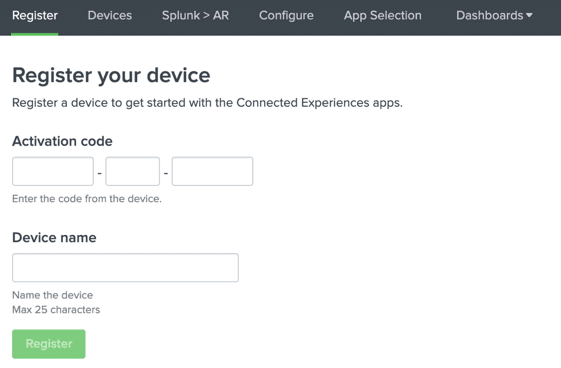
Task: Switch to the Devices tab
Action: tap(110, 15)
